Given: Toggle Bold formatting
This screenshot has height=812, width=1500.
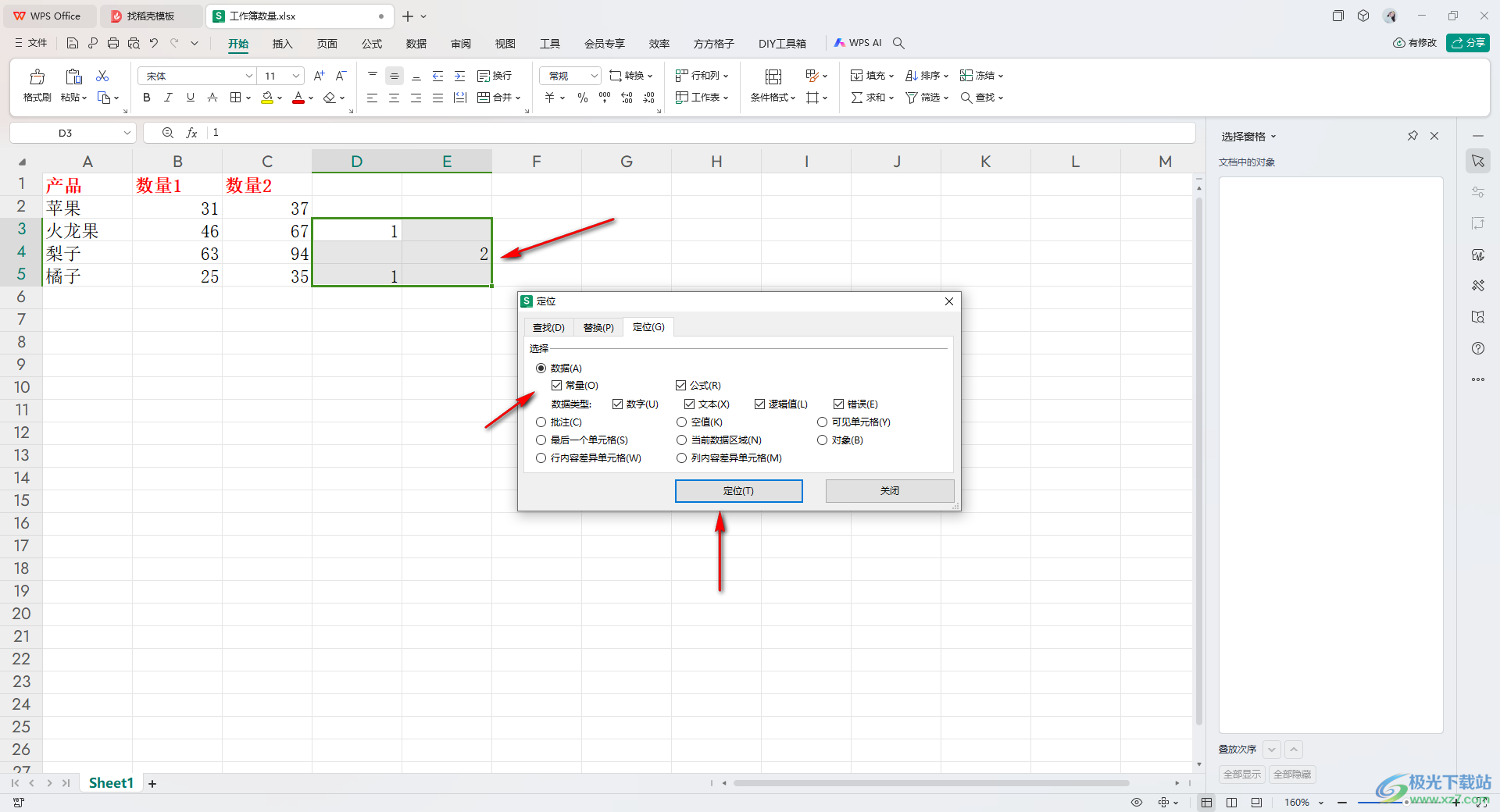Looking at the screenshot, I should pos(146,98).
